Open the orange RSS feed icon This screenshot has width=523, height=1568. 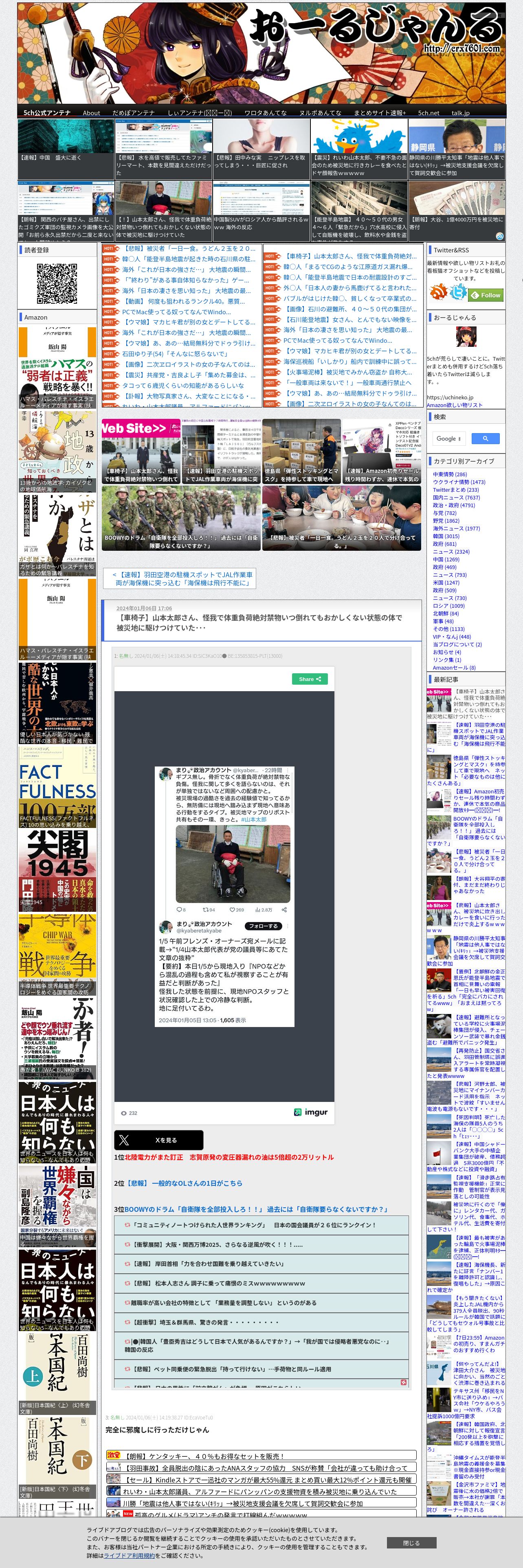click(438, 292)
